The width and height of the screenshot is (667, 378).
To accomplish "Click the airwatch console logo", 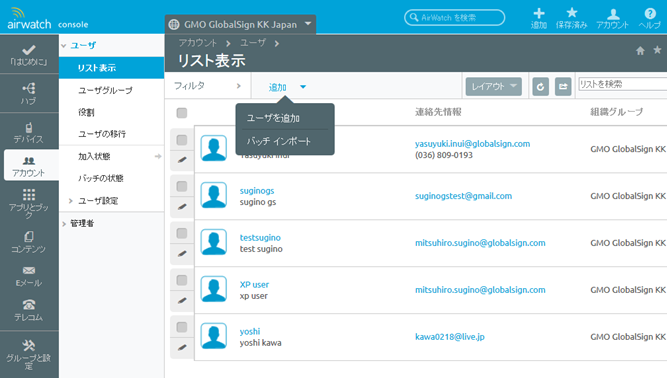I will coord(48,20).
